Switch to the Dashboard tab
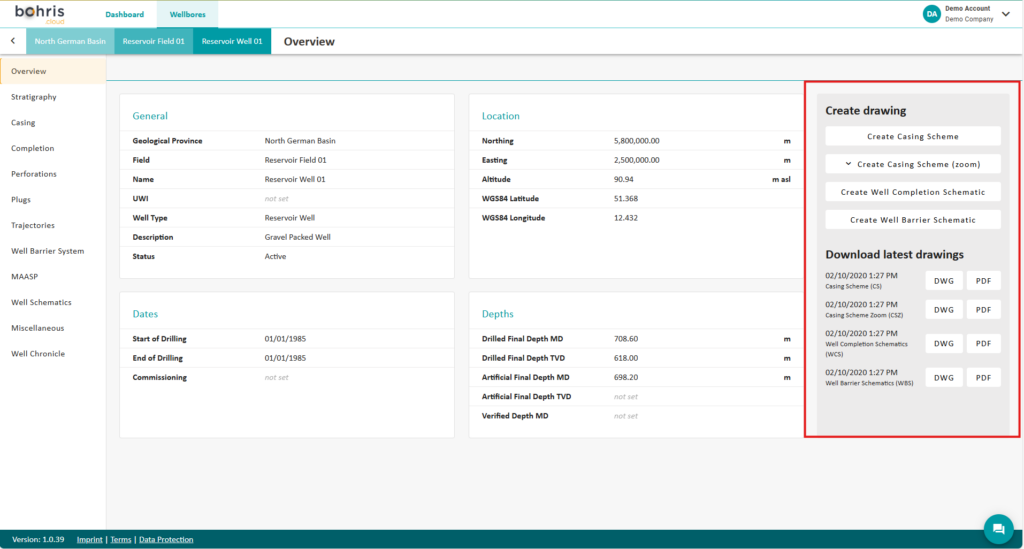1024x549 pixels. 125,14
